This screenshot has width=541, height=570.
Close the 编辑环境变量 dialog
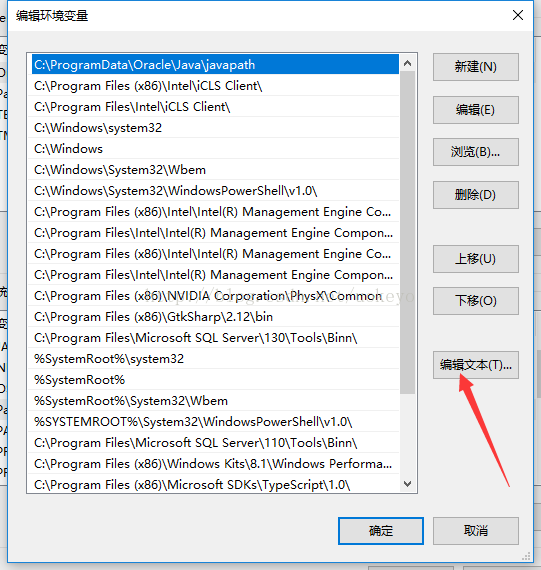pos(518,15)
